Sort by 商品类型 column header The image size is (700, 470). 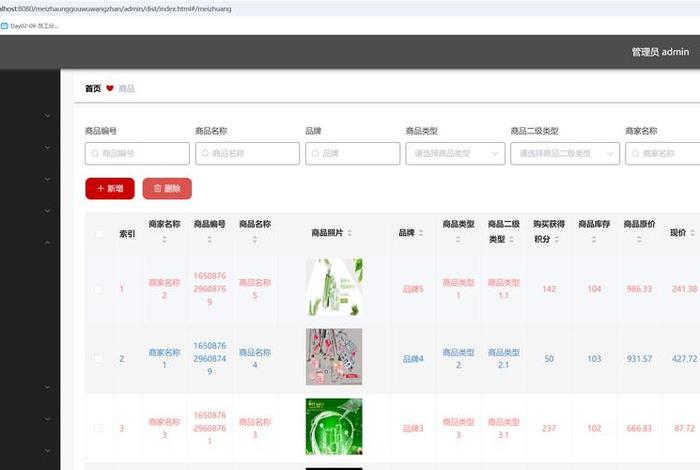coord(458,240)
